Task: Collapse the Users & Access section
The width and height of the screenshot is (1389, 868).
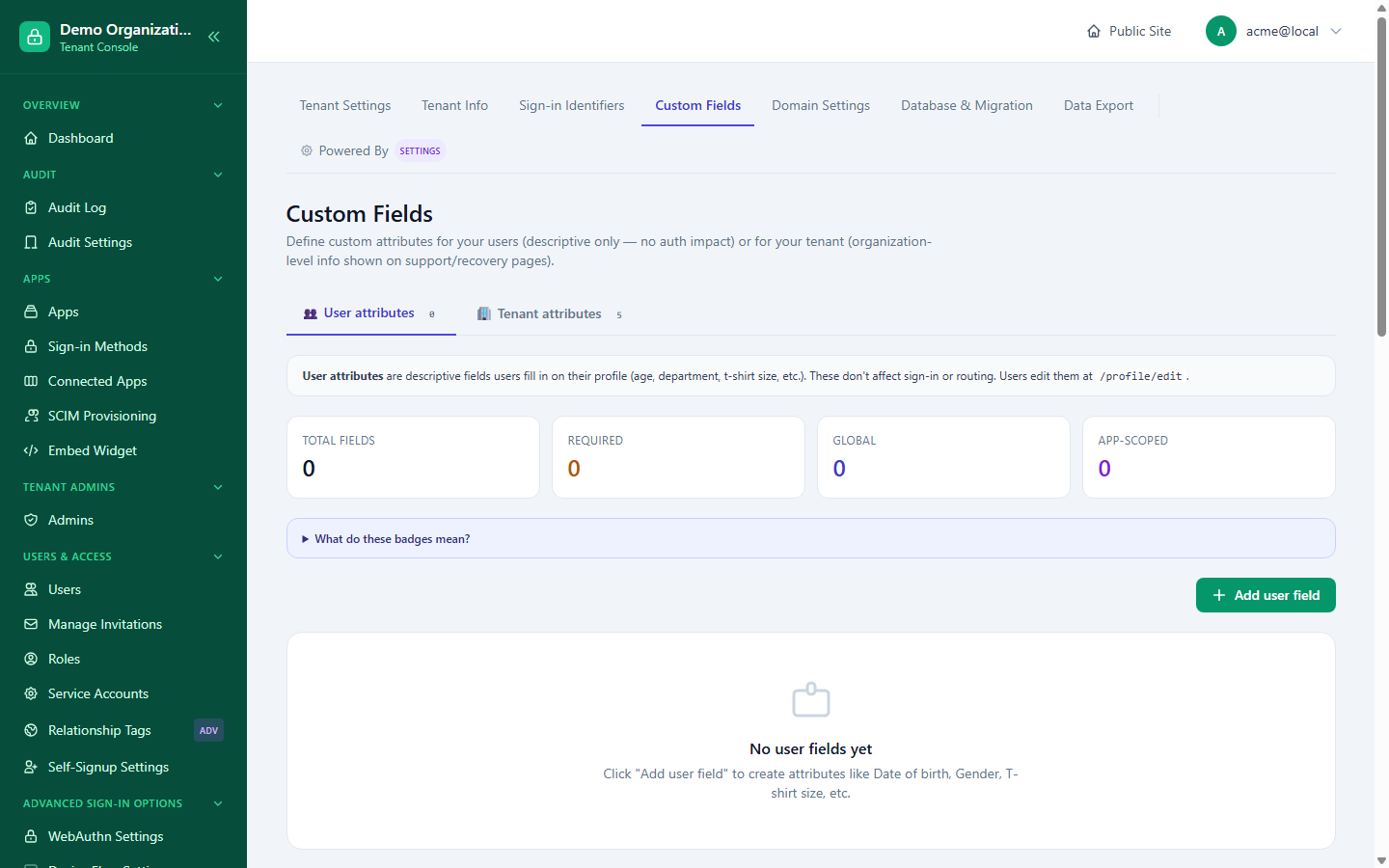Action: (218, 556)
